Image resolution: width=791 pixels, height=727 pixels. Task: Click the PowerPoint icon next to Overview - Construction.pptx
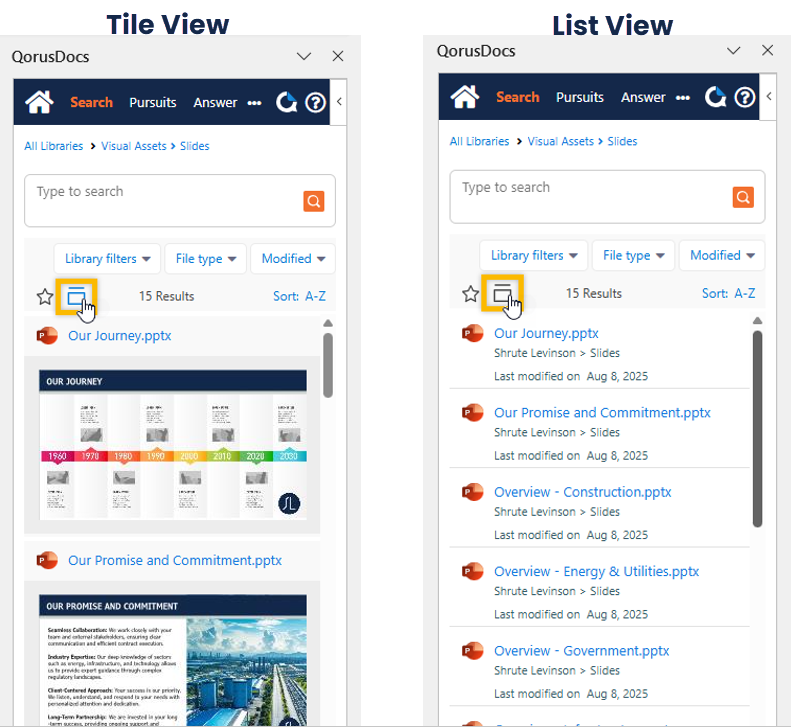click(x=472, y=492)
